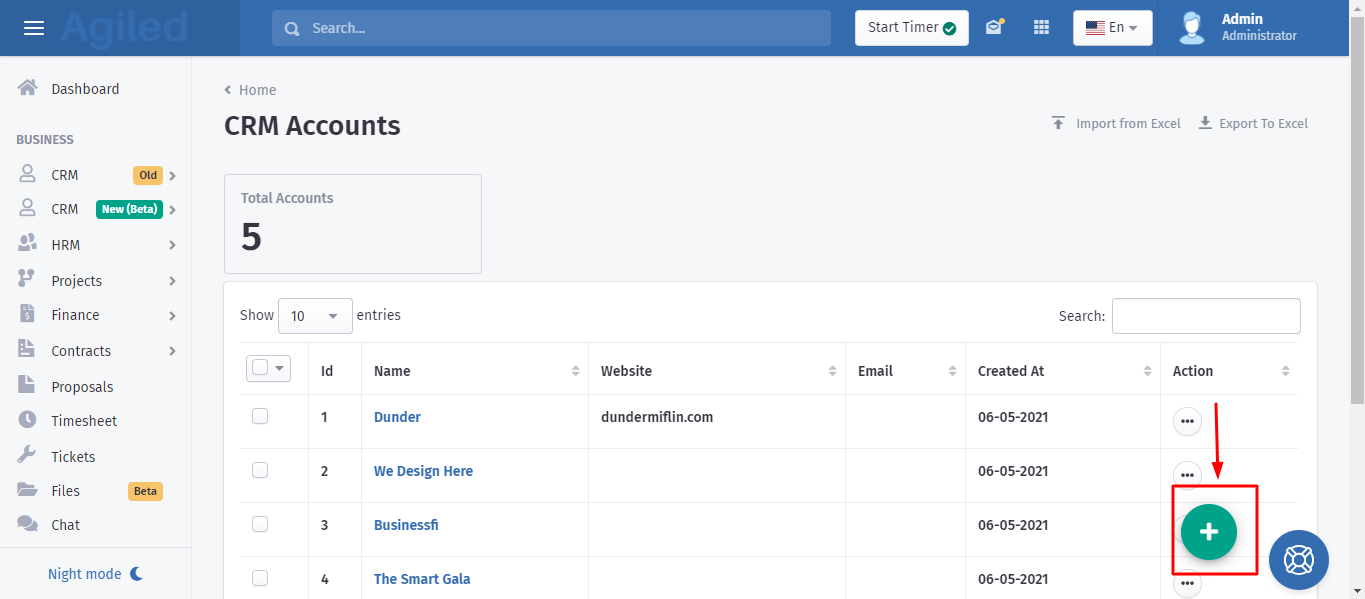Check the checkbox for Dunder row

260,416
